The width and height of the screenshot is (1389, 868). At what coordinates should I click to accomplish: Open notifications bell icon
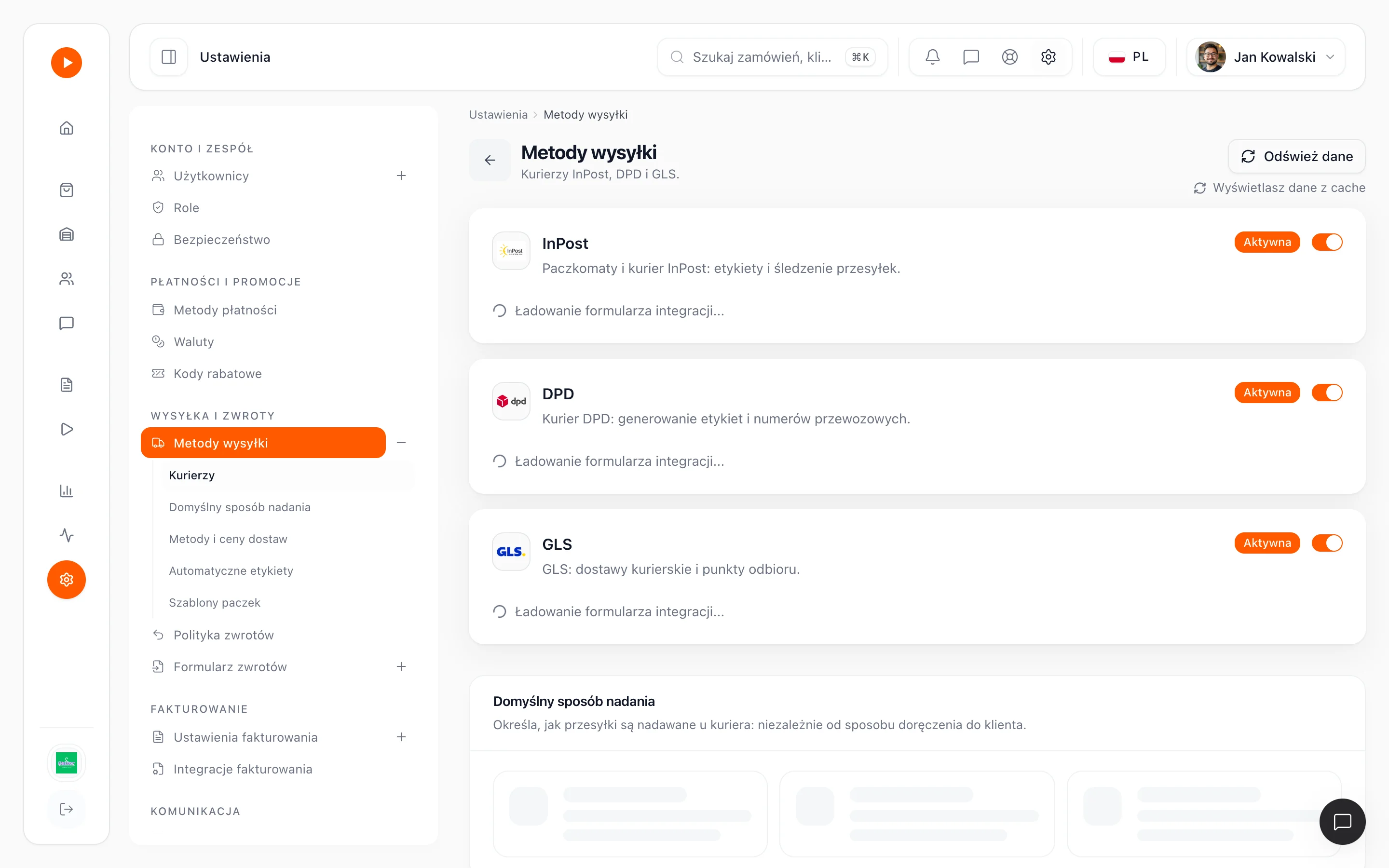click(x=932, y=57)
